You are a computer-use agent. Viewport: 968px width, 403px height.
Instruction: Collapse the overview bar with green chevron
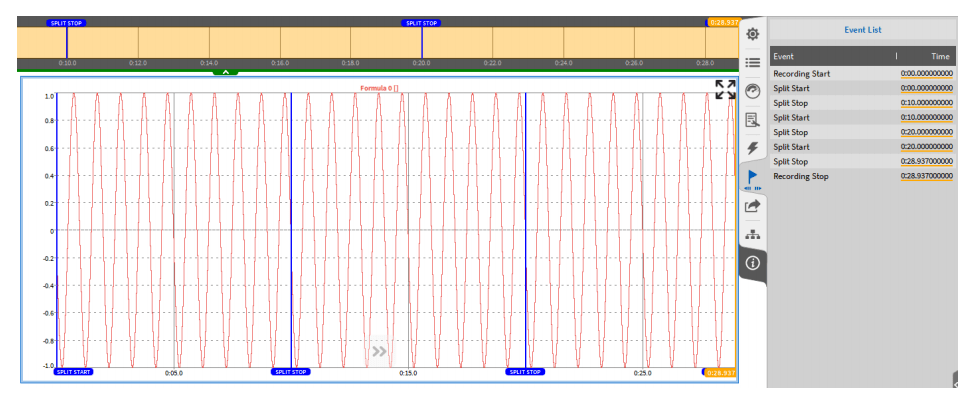pos(226,72)
